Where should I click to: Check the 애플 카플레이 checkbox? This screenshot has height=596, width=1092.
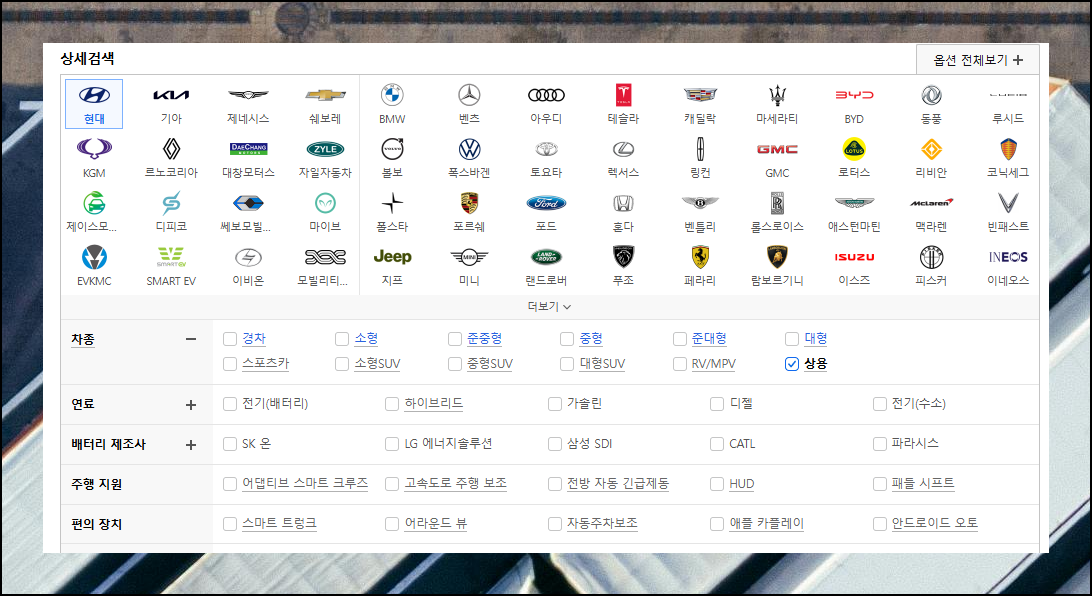point(717,524)
